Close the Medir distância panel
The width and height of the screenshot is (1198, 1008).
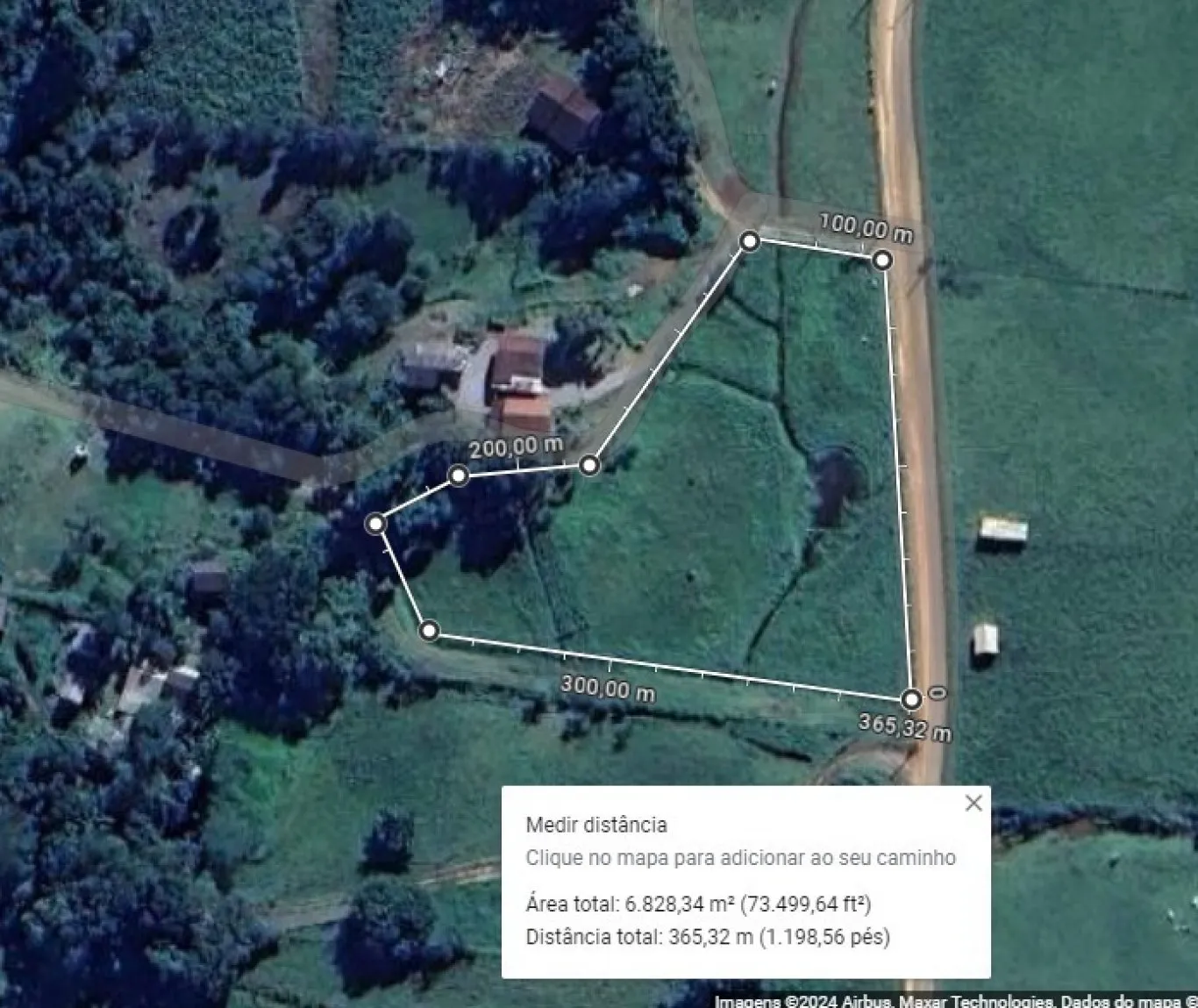[973, 803]
